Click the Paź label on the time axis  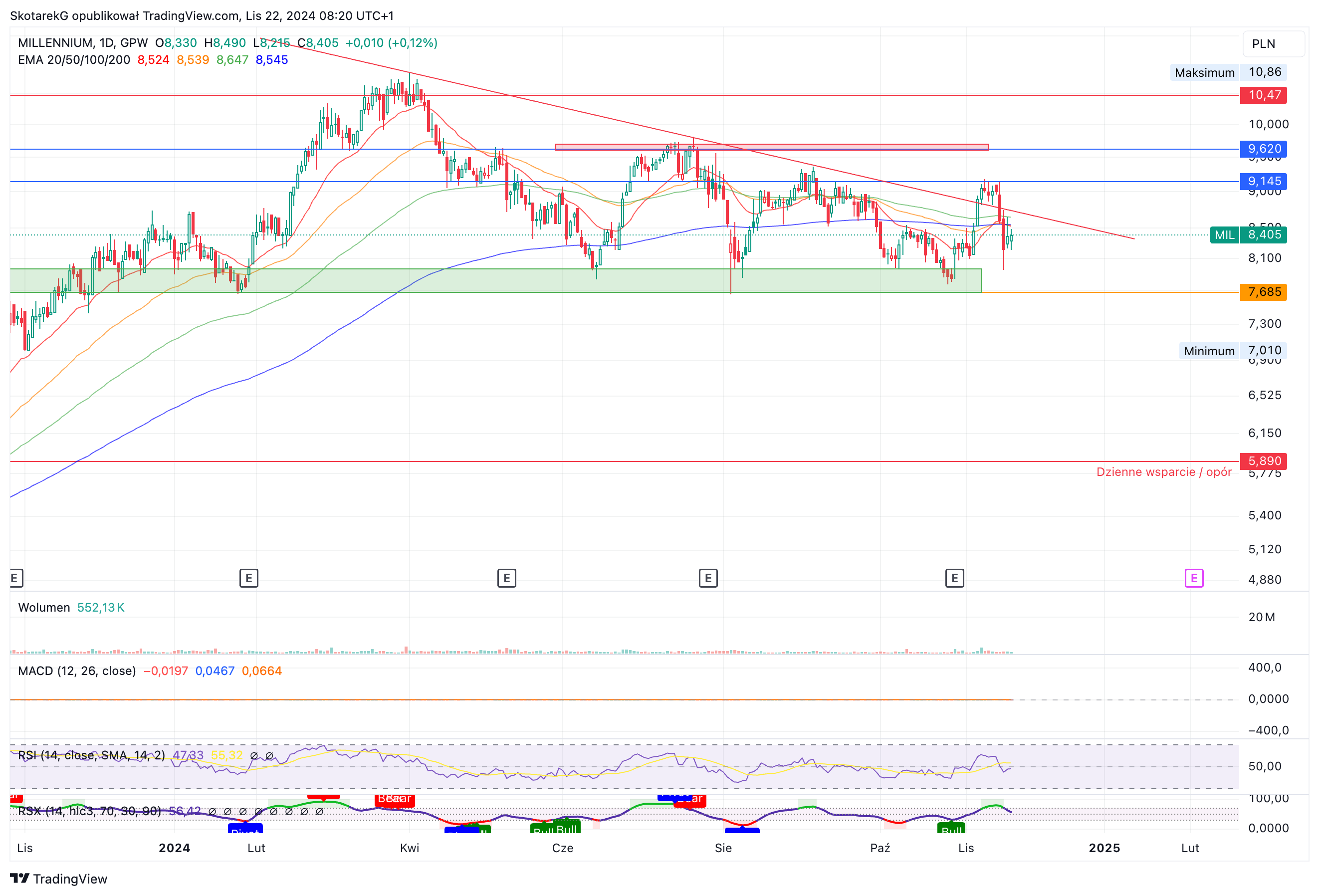(879, 848)
